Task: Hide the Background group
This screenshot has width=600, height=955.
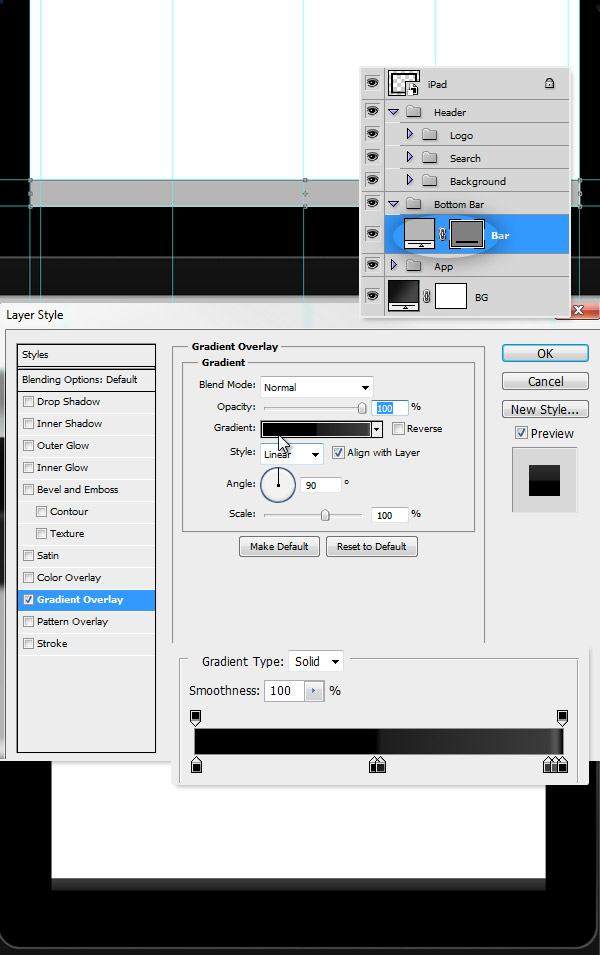Action: pyautogui.click(x=372, y=180)
